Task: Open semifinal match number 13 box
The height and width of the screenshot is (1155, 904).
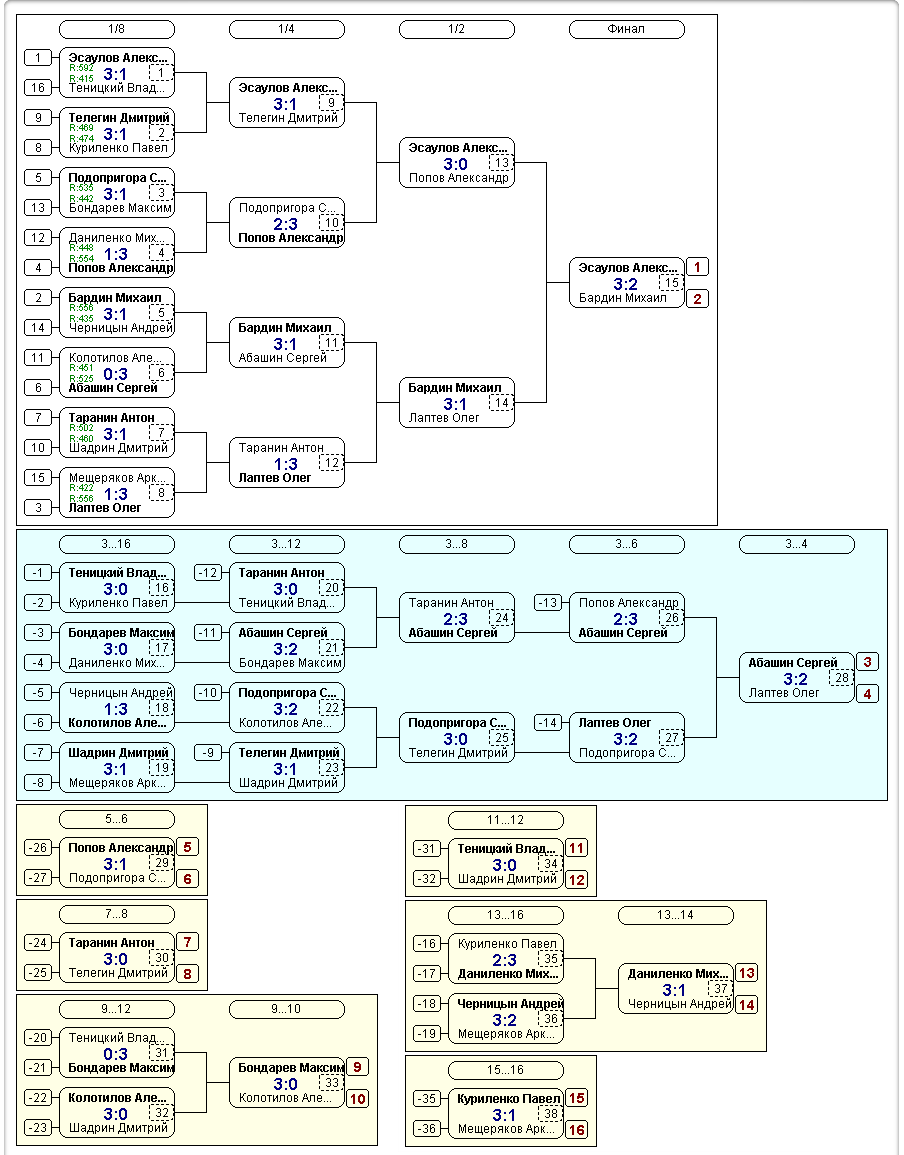Action: pos(501,163)
